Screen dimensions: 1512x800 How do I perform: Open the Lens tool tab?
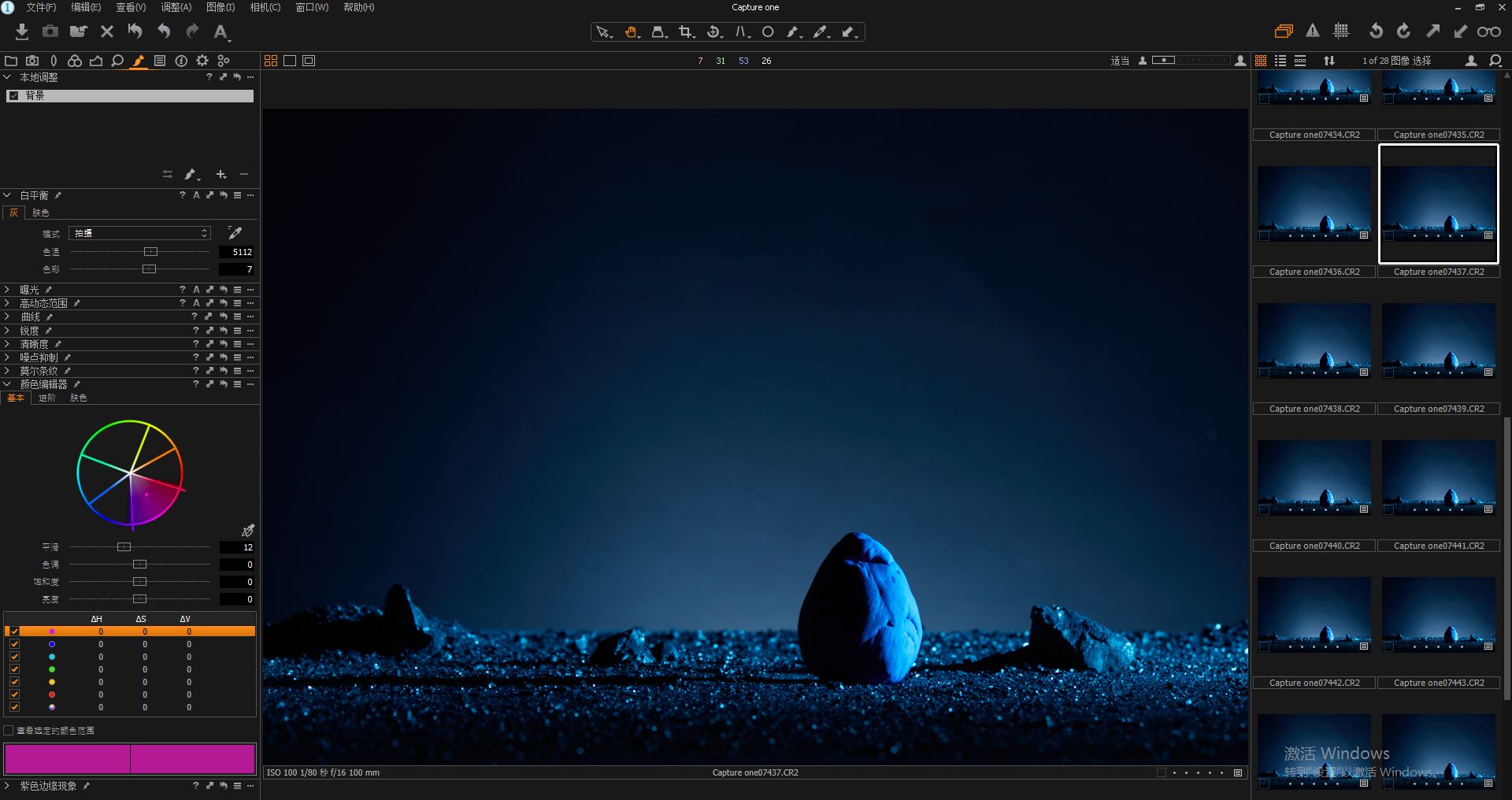click(54, 61)
